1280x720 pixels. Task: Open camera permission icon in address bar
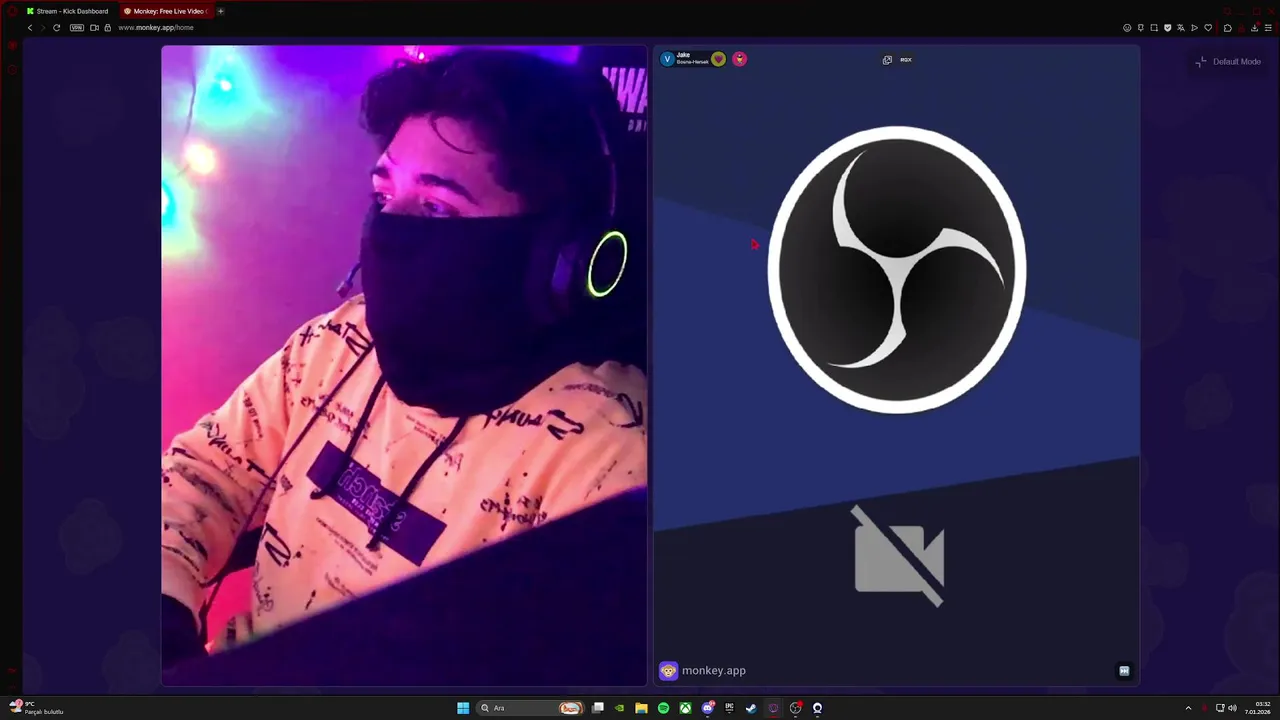click(94, 28)
